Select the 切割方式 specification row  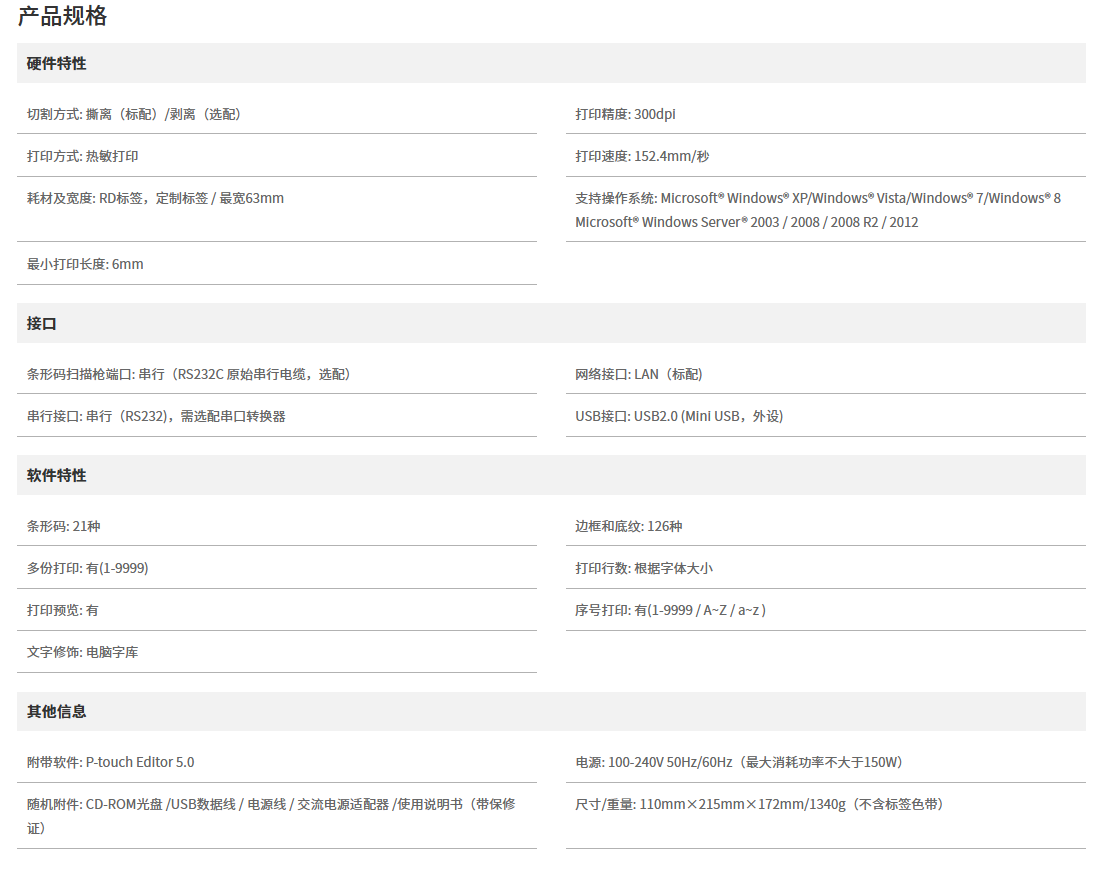pos(134,114)
